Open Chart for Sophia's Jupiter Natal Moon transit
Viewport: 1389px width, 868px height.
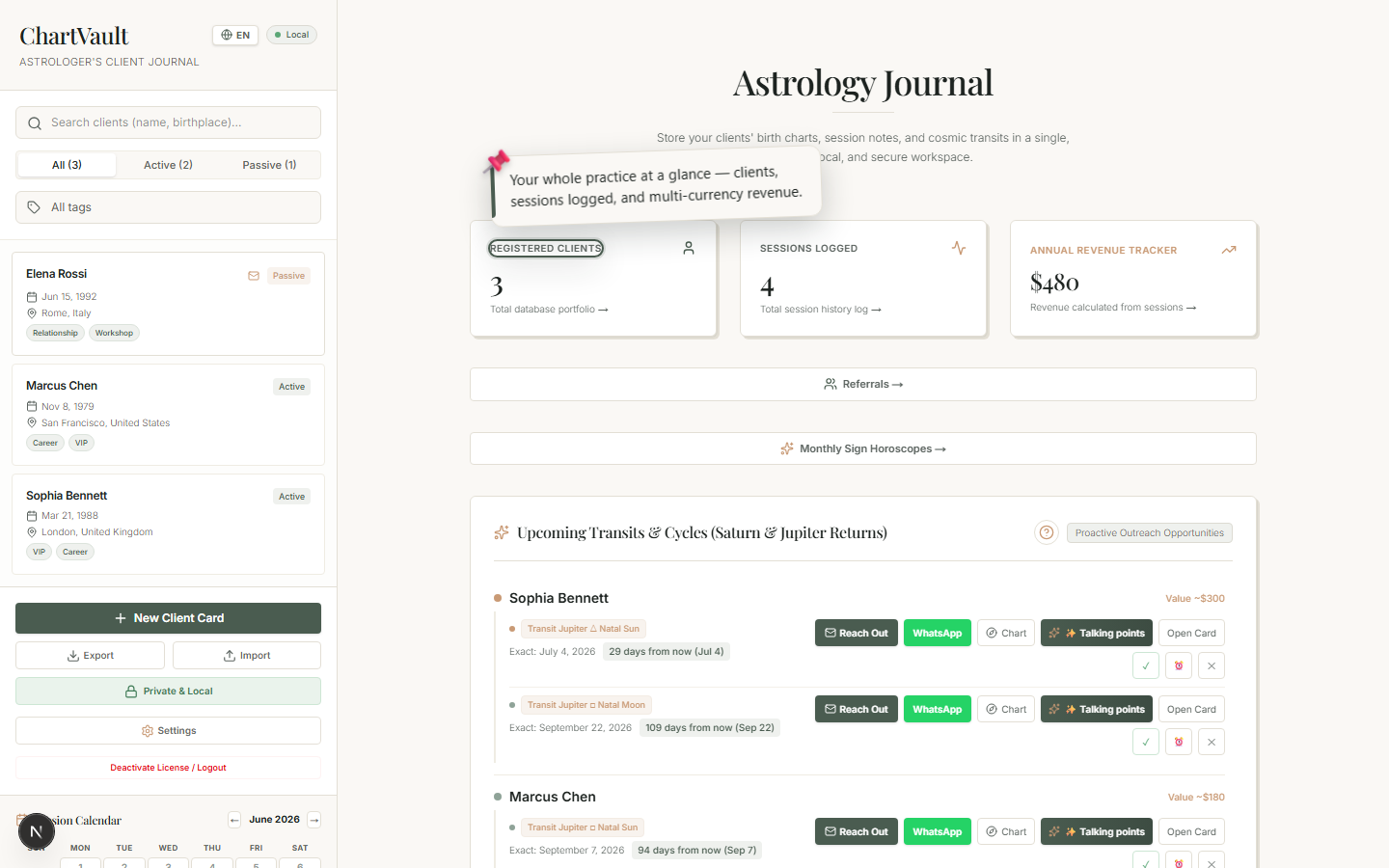pos(1006,709)
